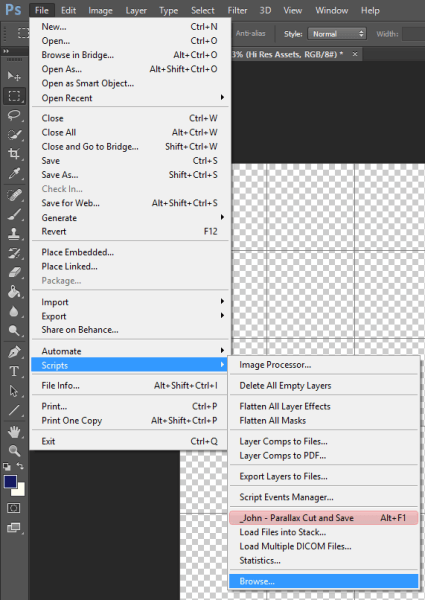Image resolution: width=425 pixels, height=600 pixels.
Task: Expand the Automate submenu
Action: point(130,351)
